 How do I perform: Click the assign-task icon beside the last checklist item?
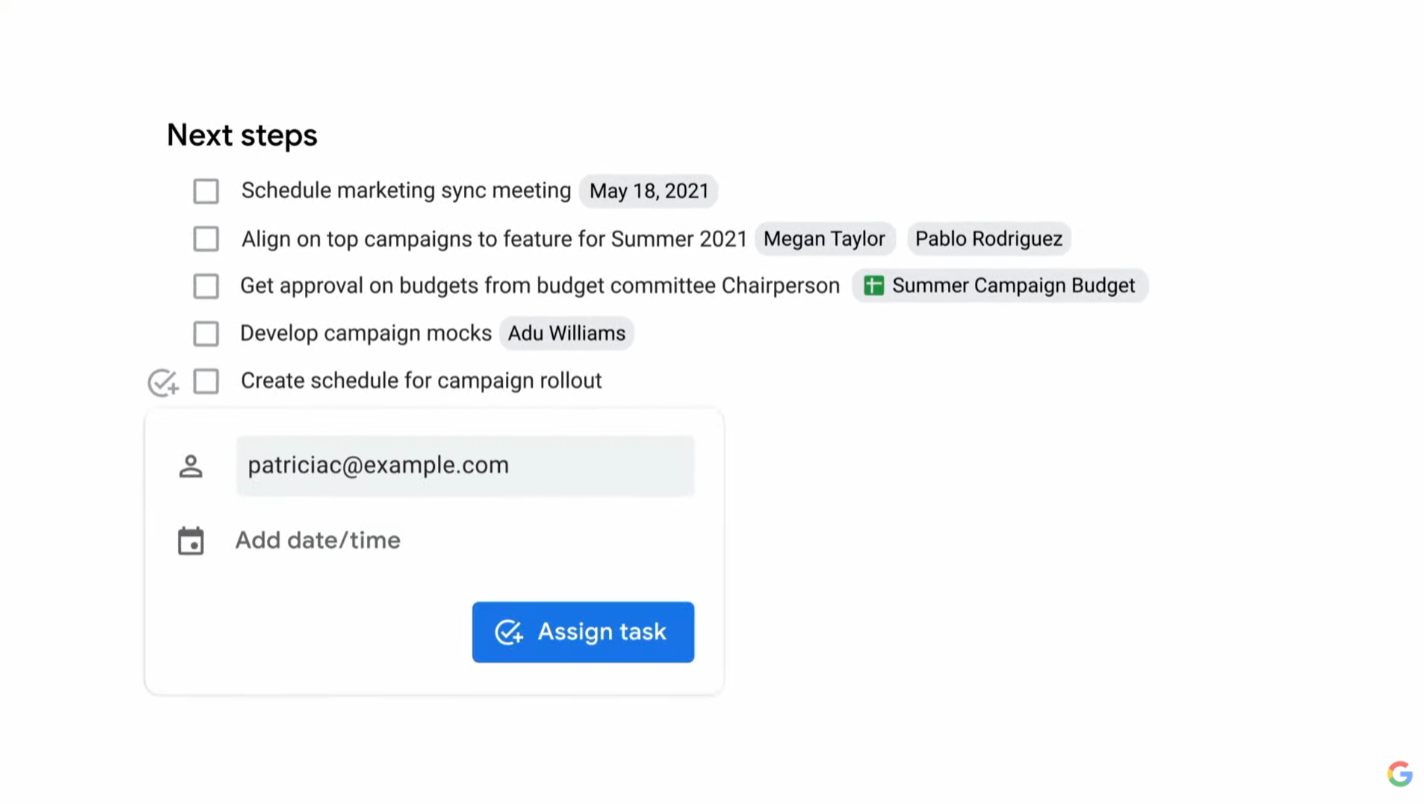[163, 382]
